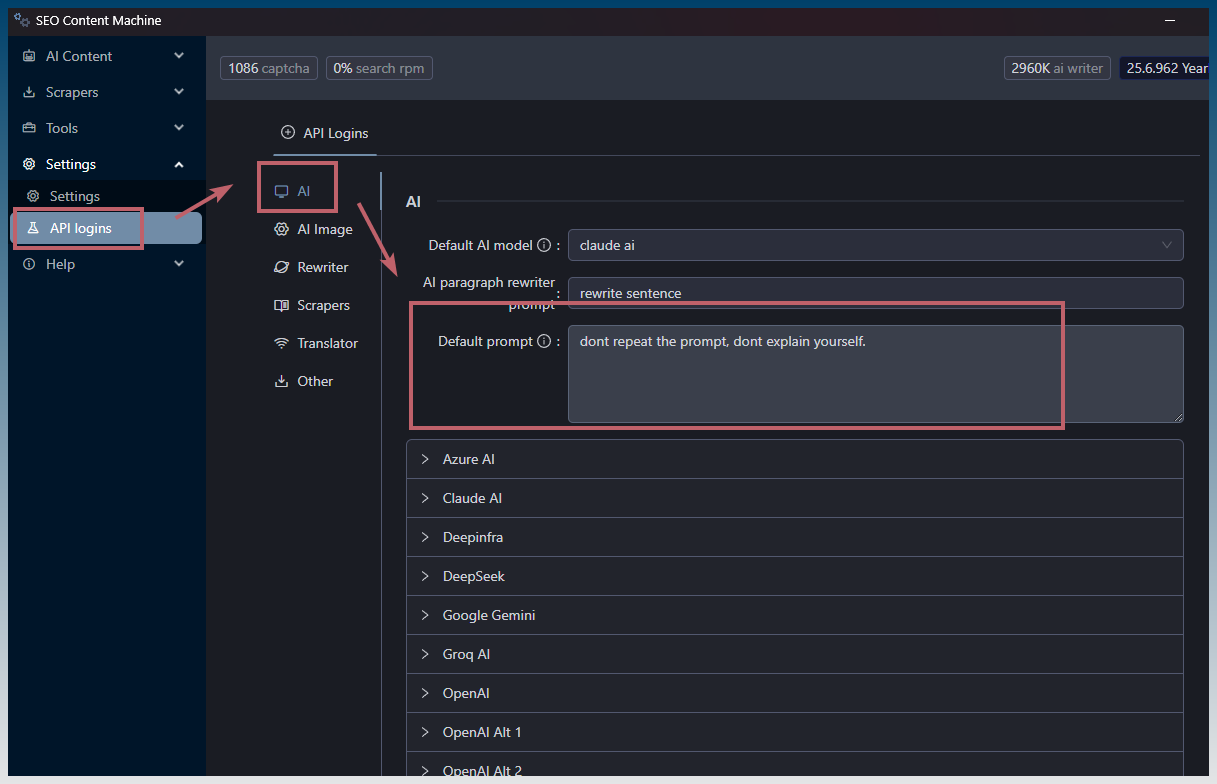The image size is (1217, 784).
Task: Expand the OpenAI section
Action: coord(794,693)
